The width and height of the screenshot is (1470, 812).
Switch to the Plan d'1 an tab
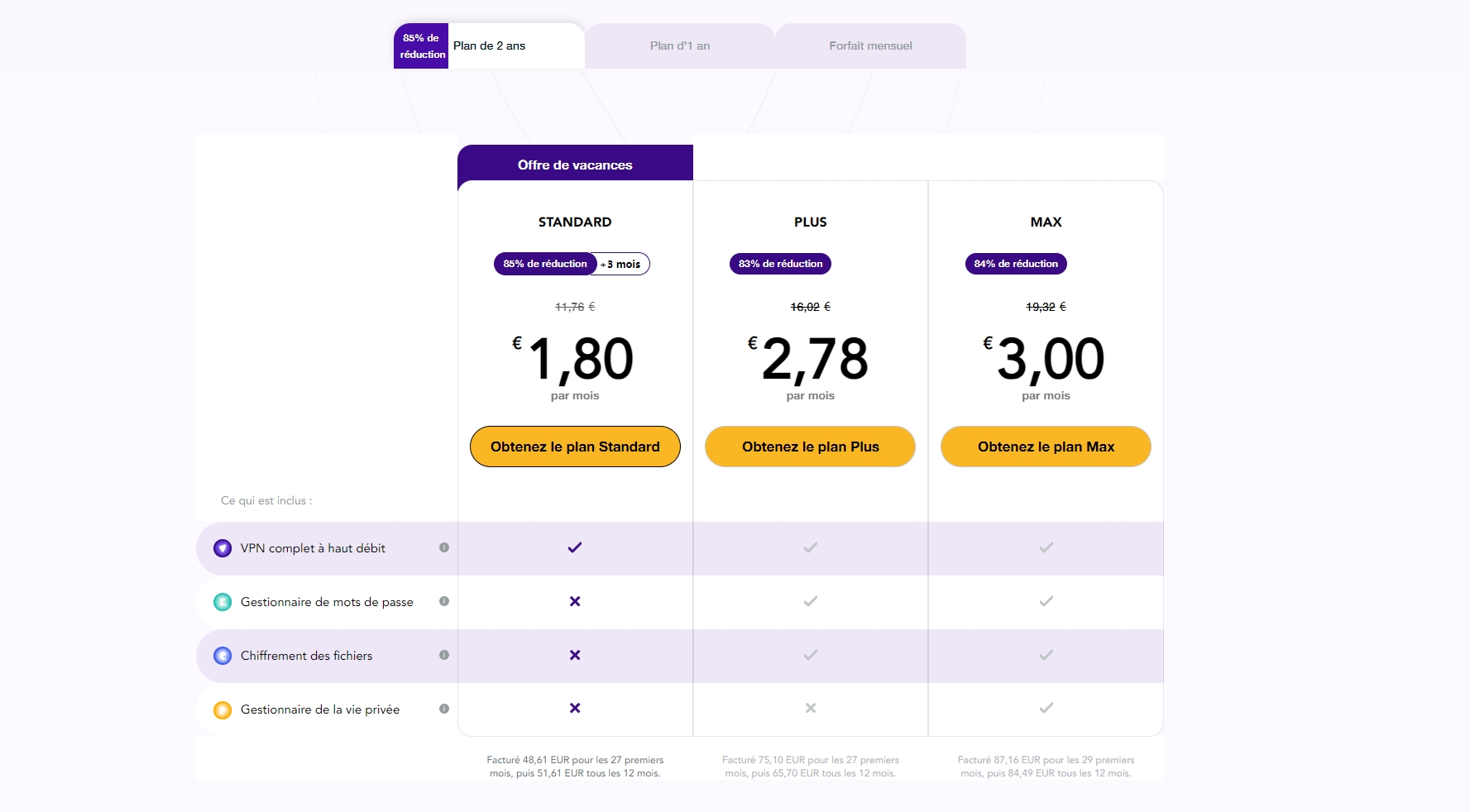[680, 46]
